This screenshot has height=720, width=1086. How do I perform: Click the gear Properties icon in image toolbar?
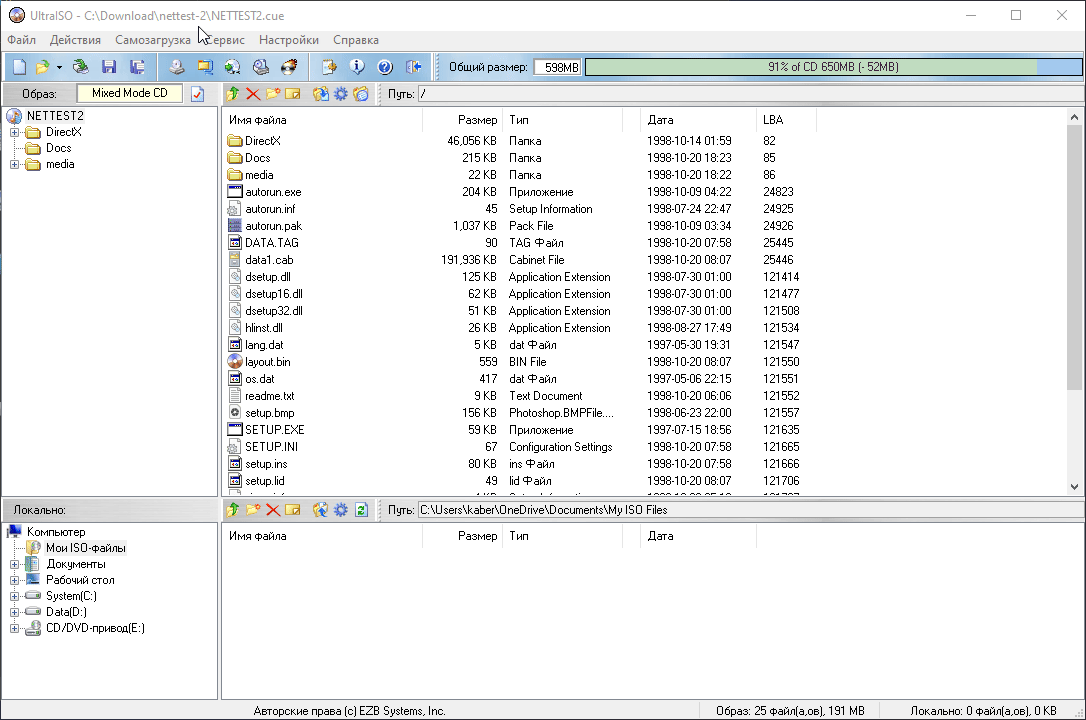coord(341,94)
